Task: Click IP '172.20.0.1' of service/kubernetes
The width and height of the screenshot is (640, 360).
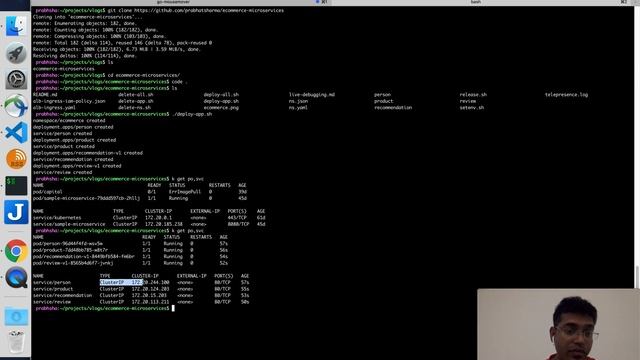Action: pyautogui.click(x=158, y=218)
